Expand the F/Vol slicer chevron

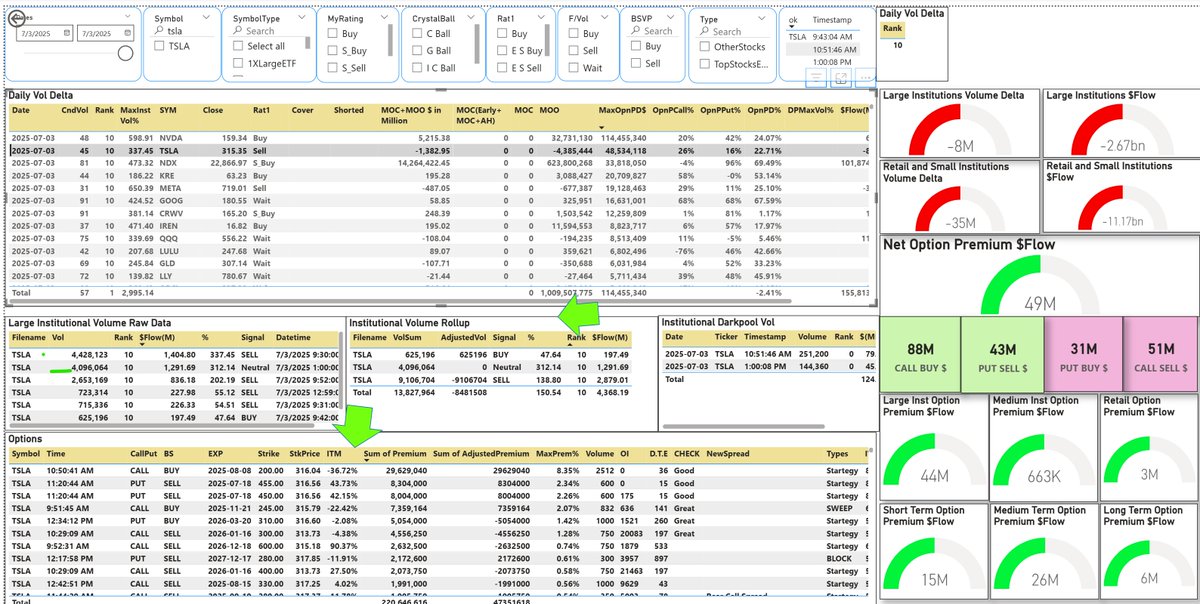(x=606, y=19)
